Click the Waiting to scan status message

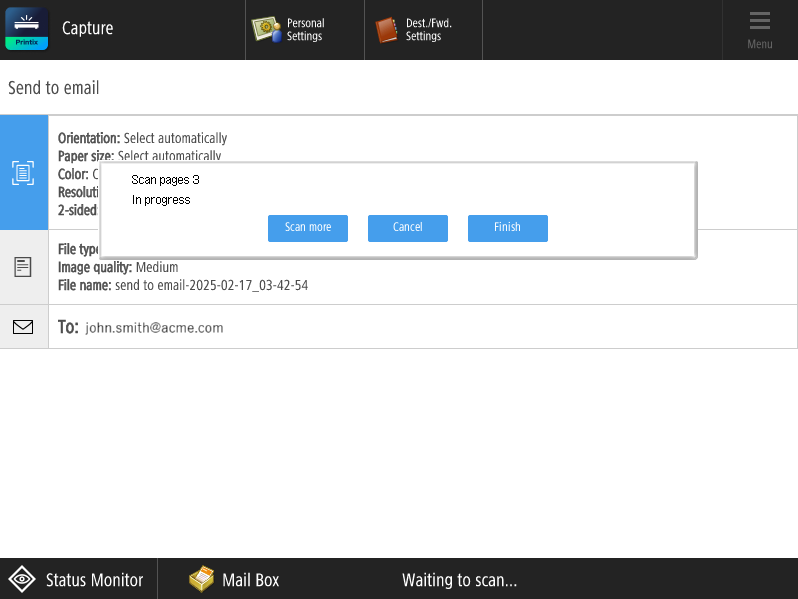[x=459, y=580]
